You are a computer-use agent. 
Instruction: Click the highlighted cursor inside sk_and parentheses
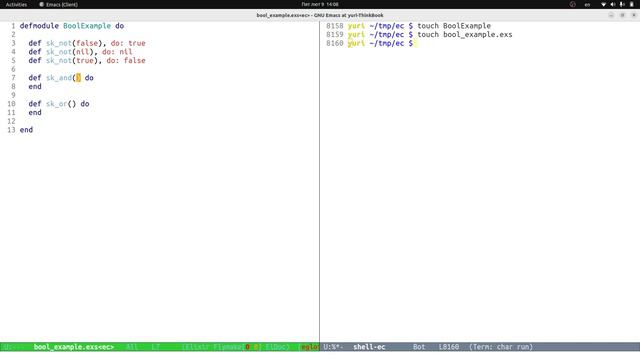(x=78, y=78)
